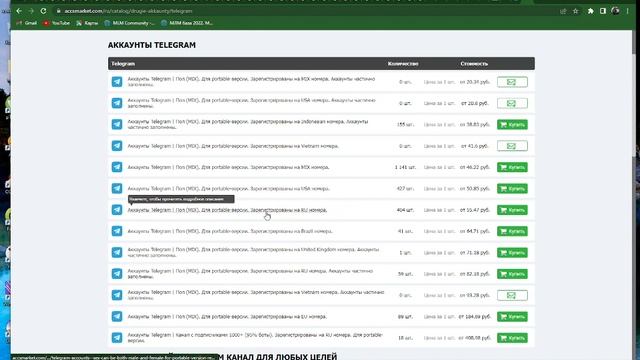Open description of Indonesian-number accounts listing

pos(248,124)
